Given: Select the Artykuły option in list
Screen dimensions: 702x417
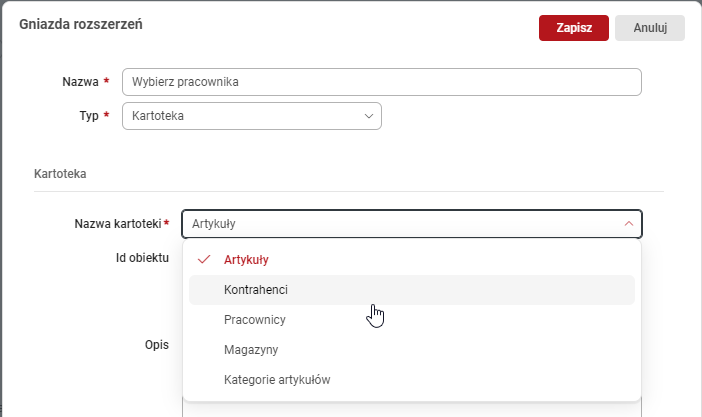Looking at the screenshot, I should point(246,260).
